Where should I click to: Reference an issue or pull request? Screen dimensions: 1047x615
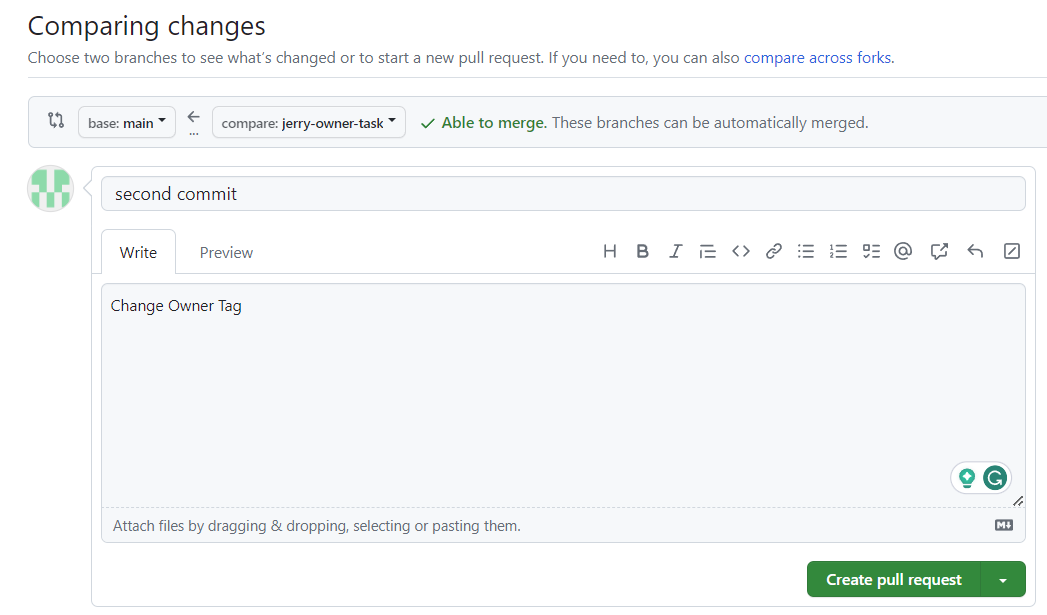[938, 252]
